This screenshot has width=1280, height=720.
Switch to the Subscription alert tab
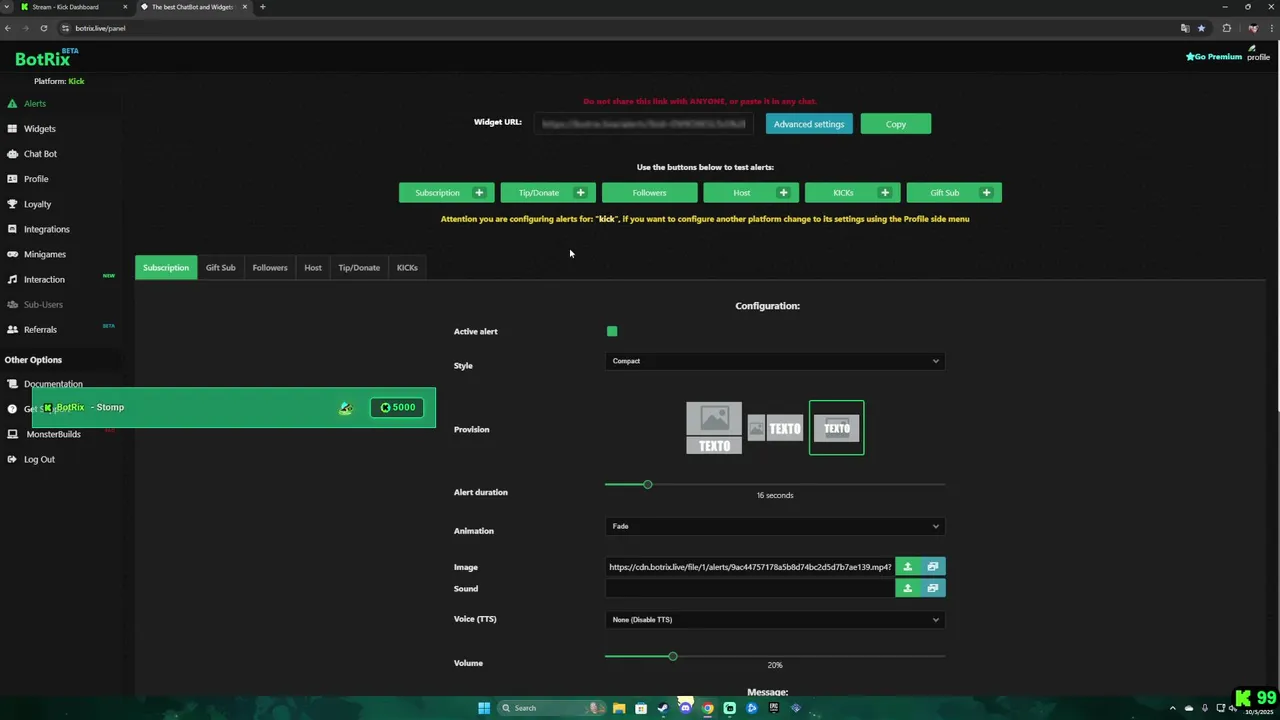166,267
